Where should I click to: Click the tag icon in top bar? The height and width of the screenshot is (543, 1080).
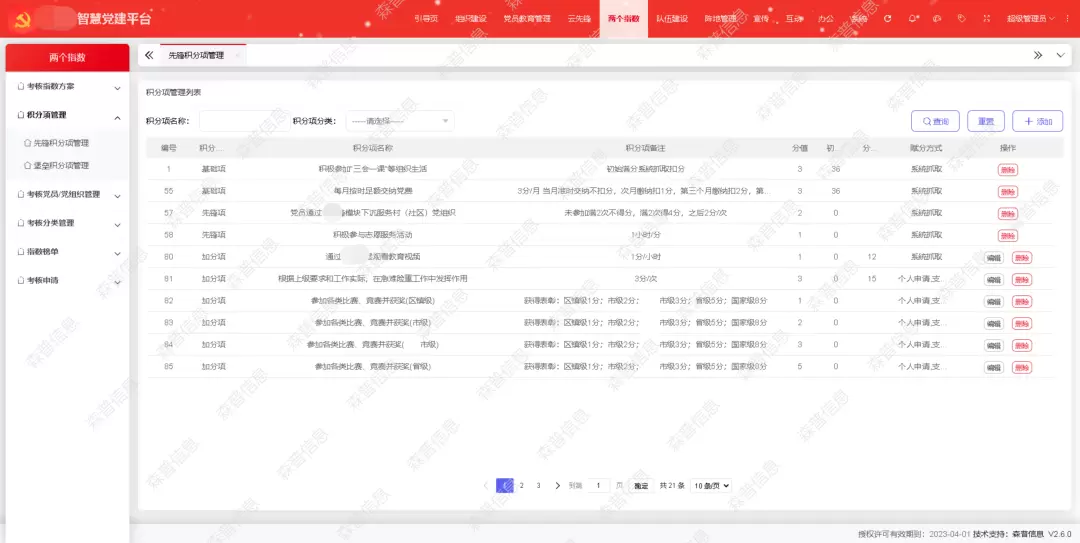[x=961, y=19]
